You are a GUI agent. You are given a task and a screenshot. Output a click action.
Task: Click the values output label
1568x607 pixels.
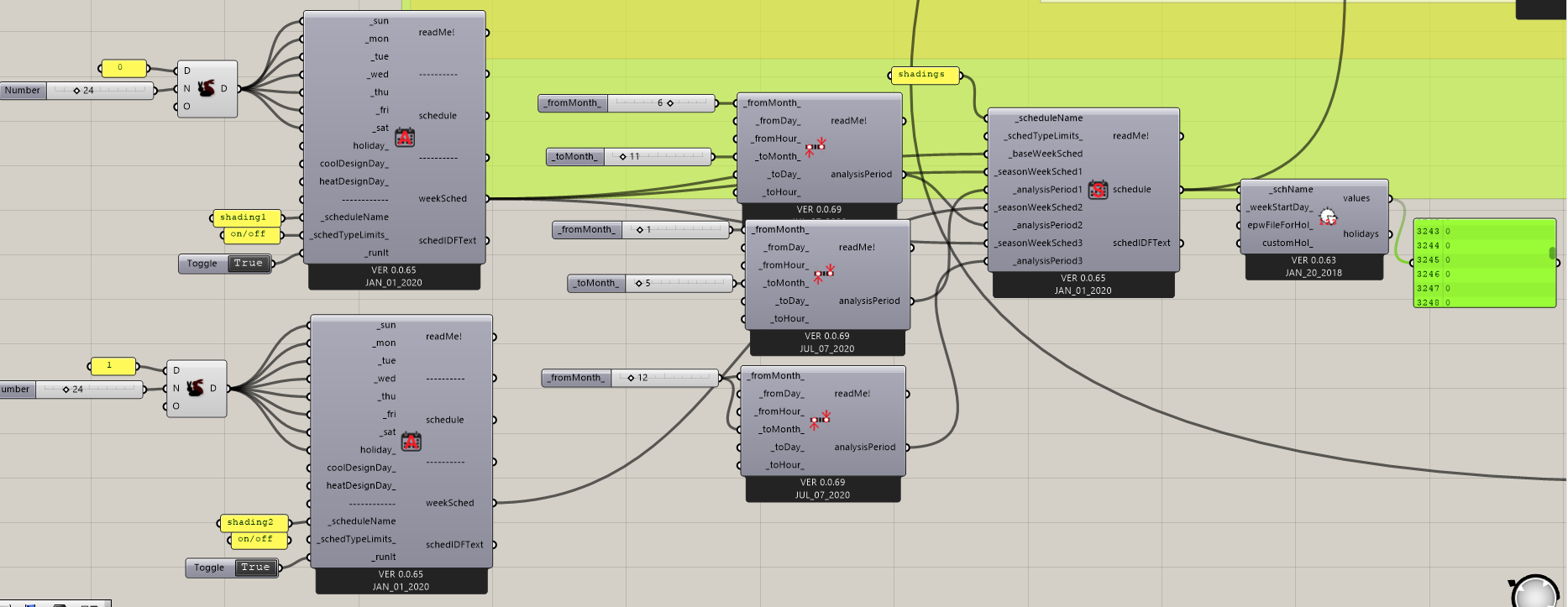coord(1356,199)
